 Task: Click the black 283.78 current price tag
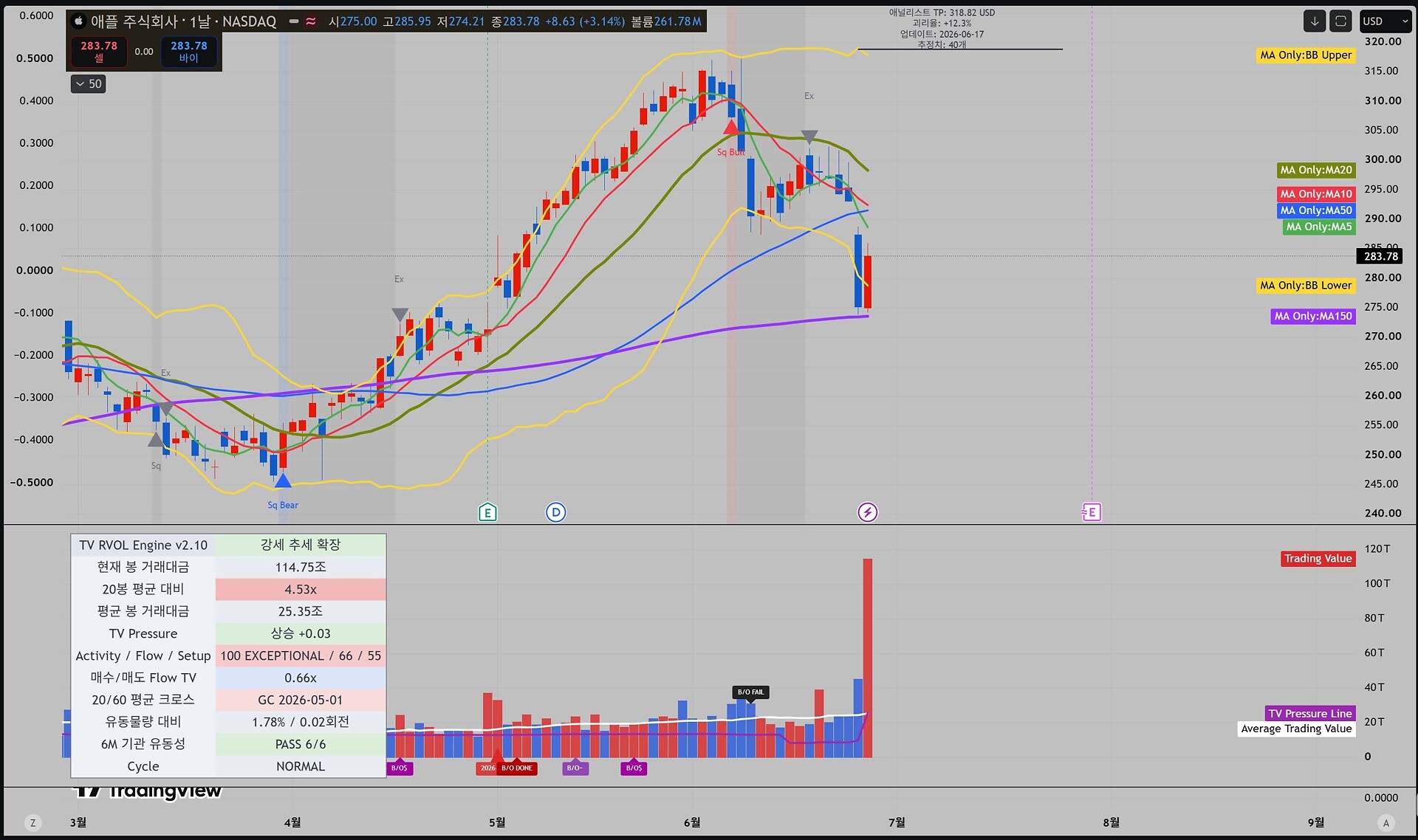click(1381, 256)
